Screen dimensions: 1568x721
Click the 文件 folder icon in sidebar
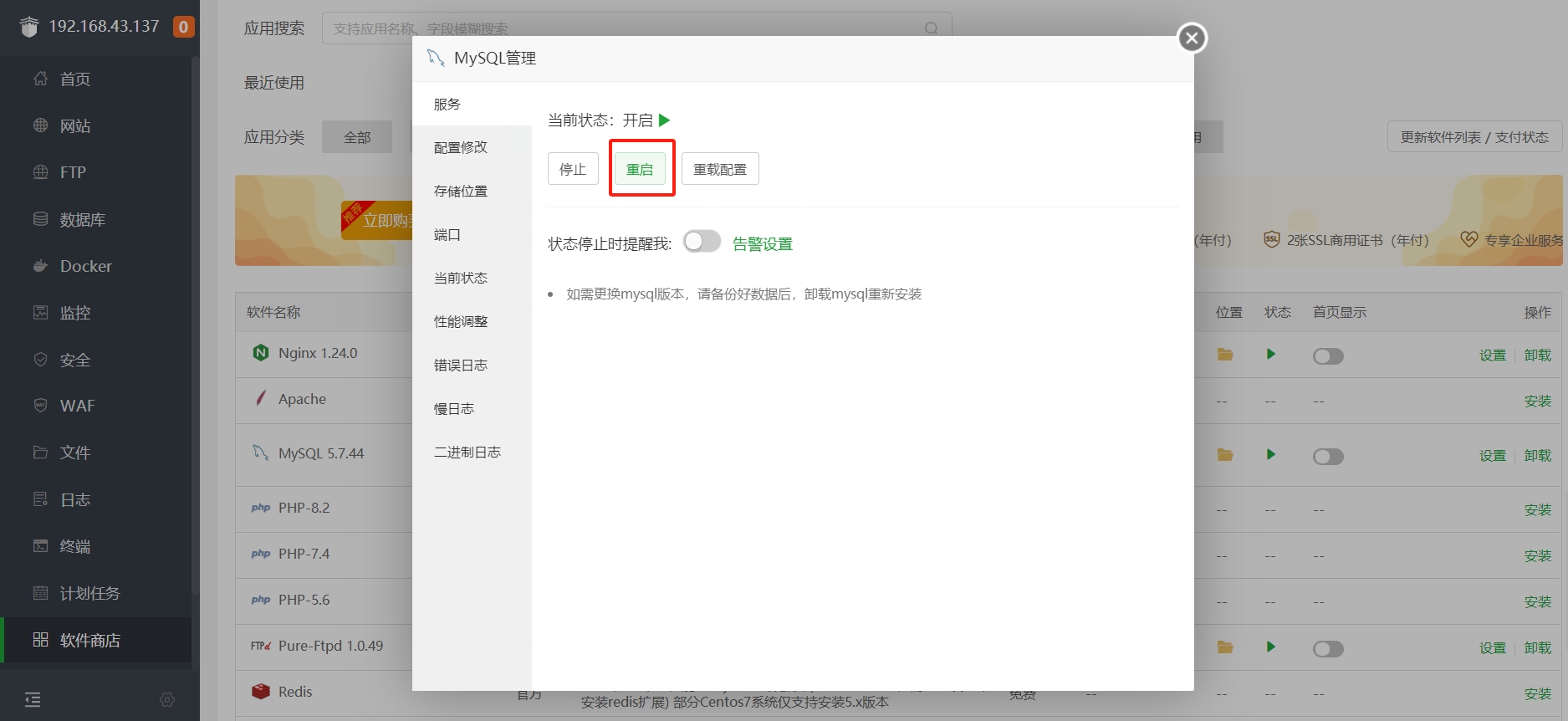[40, 453]
